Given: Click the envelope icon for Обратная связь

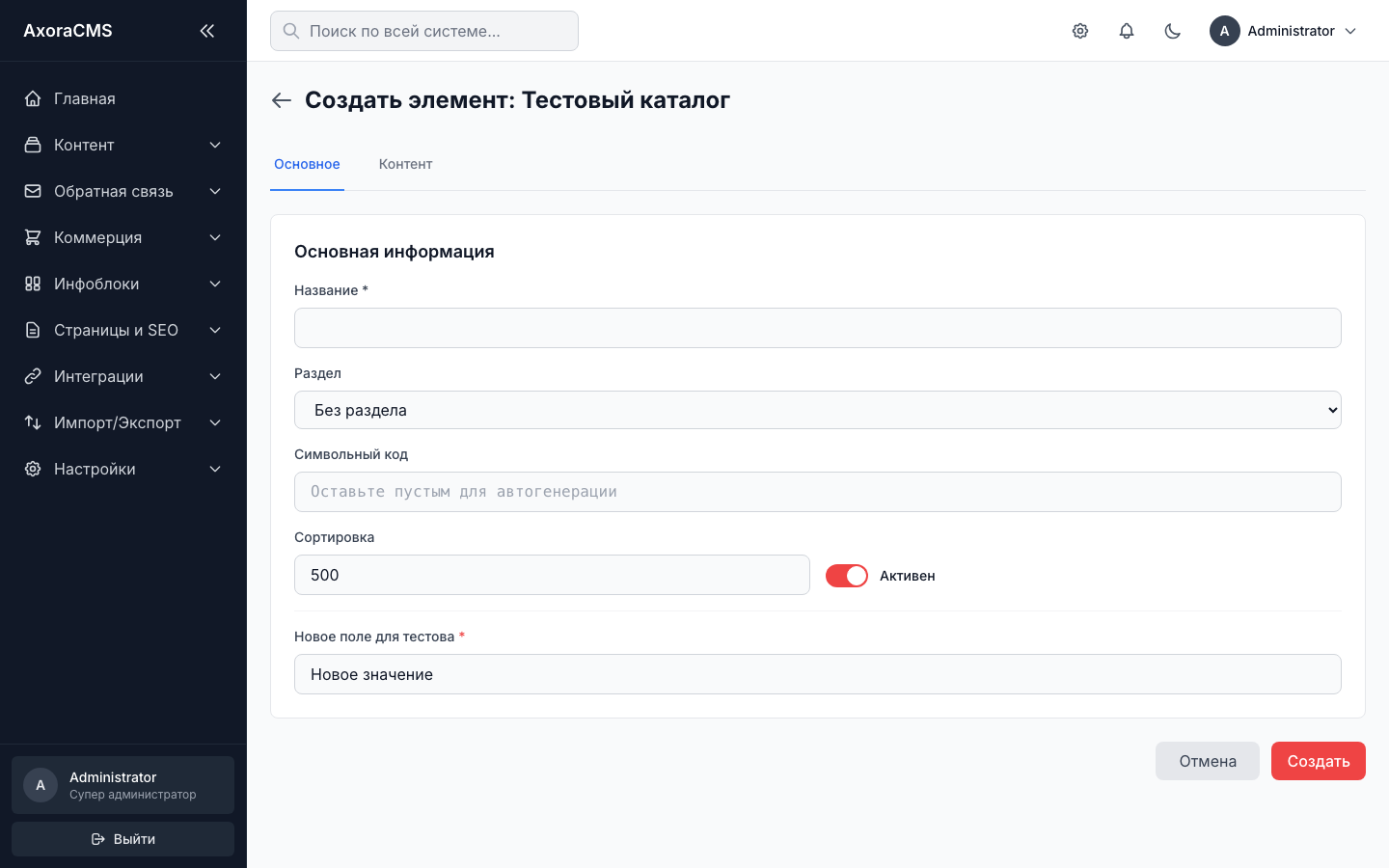Looking at the screenshot, I should [33, 191].
